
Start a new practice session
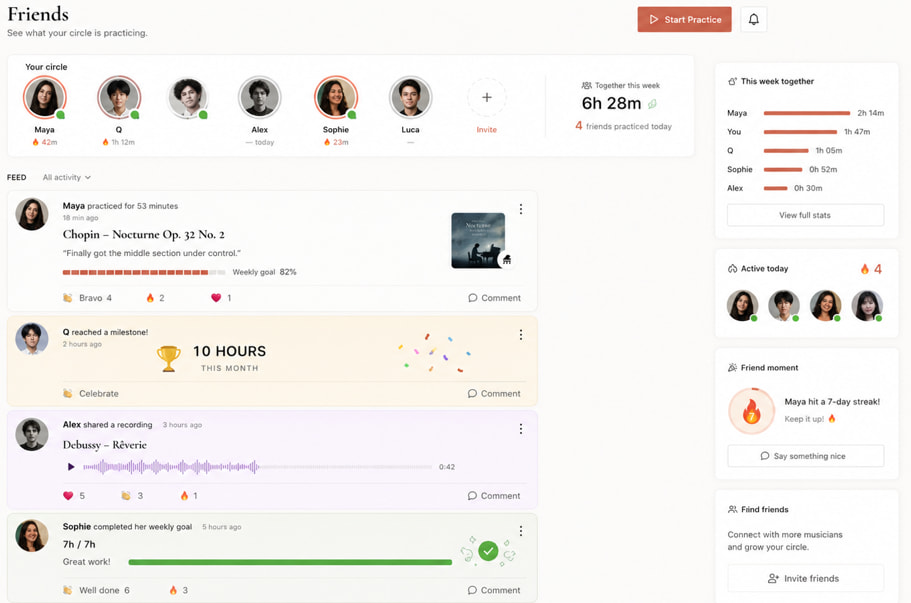(684, 19)
